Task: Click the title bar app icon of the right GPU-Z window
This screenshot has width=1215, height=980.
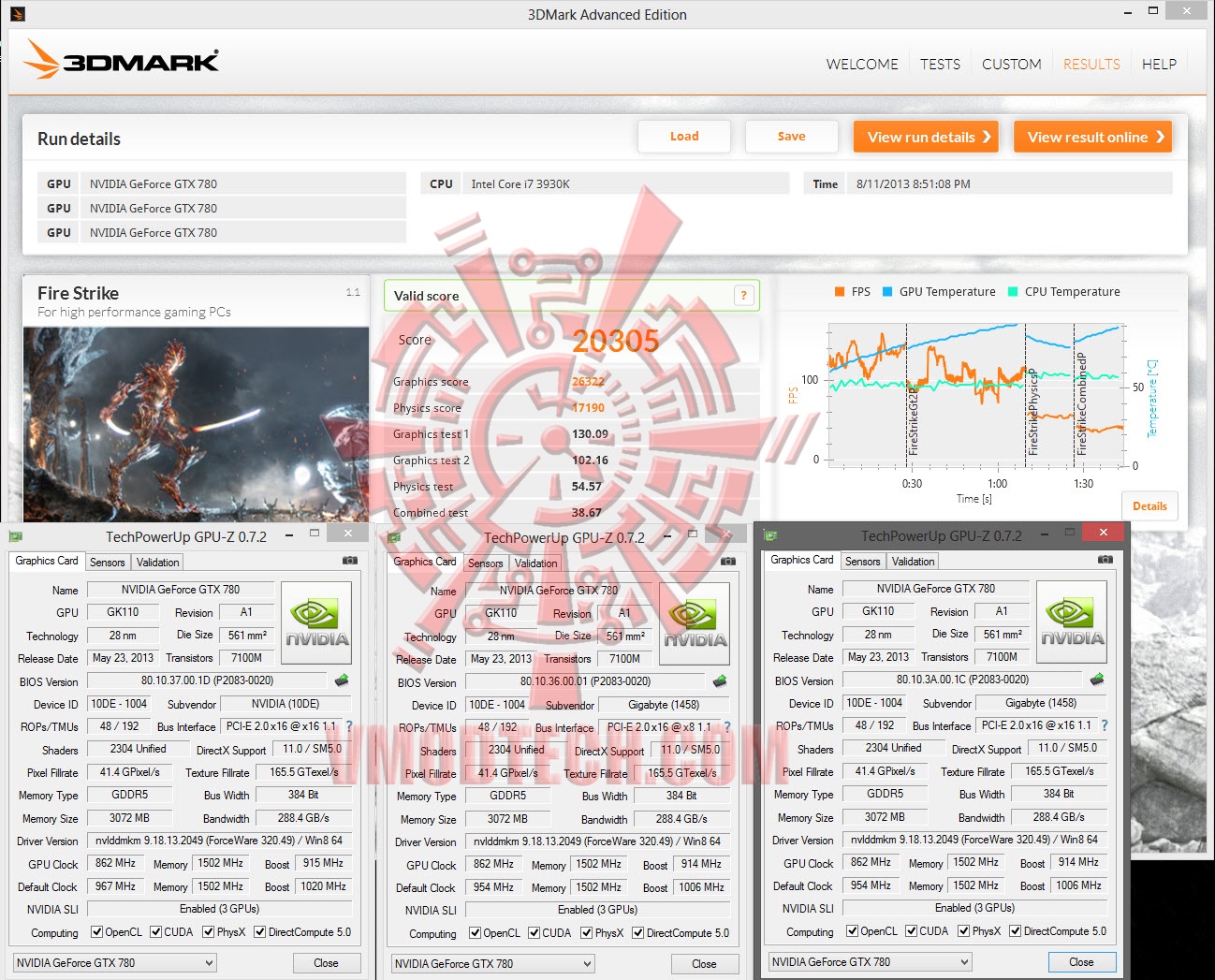Action: (x=771, y=535)
